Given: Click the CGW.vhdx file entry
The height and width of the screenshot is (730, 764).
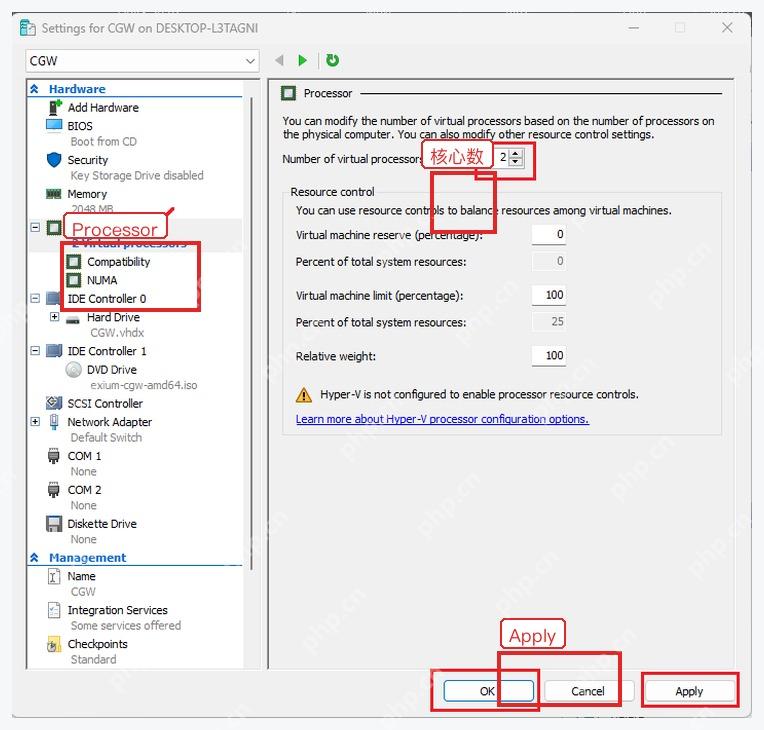Looking at the screenshot, I should tap(117, 333).
